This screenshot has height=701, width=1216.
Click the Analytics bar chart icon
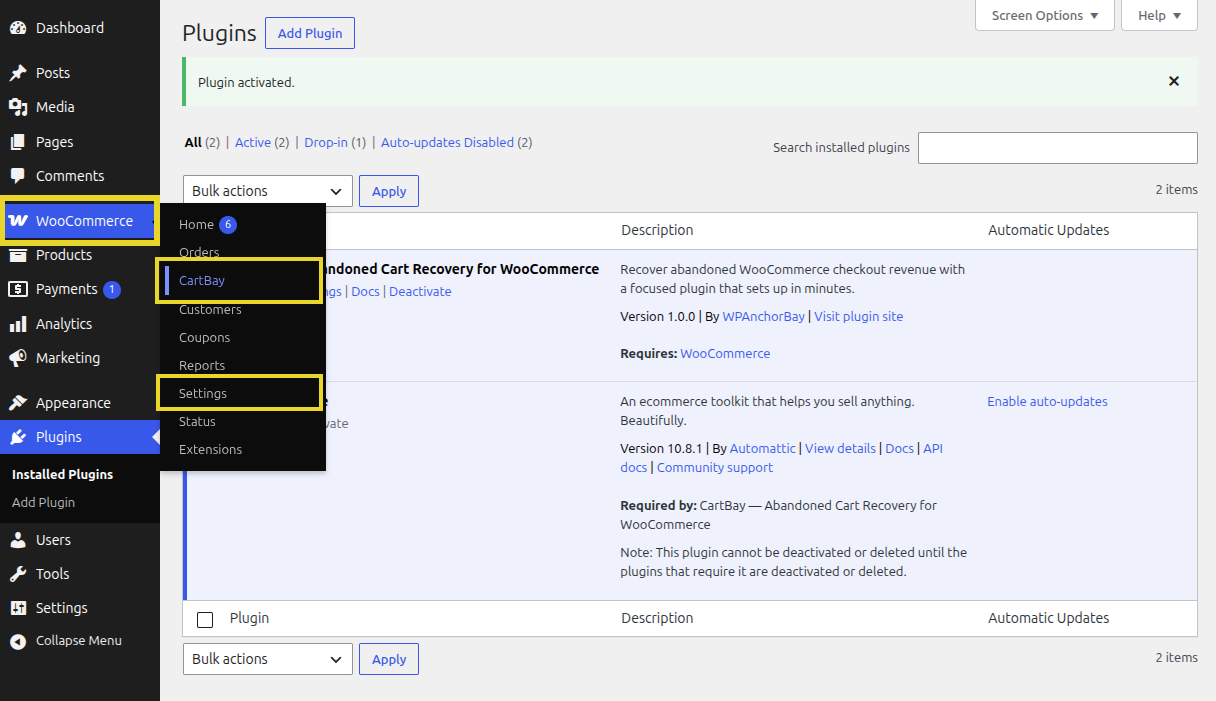[x=18, y=324]
